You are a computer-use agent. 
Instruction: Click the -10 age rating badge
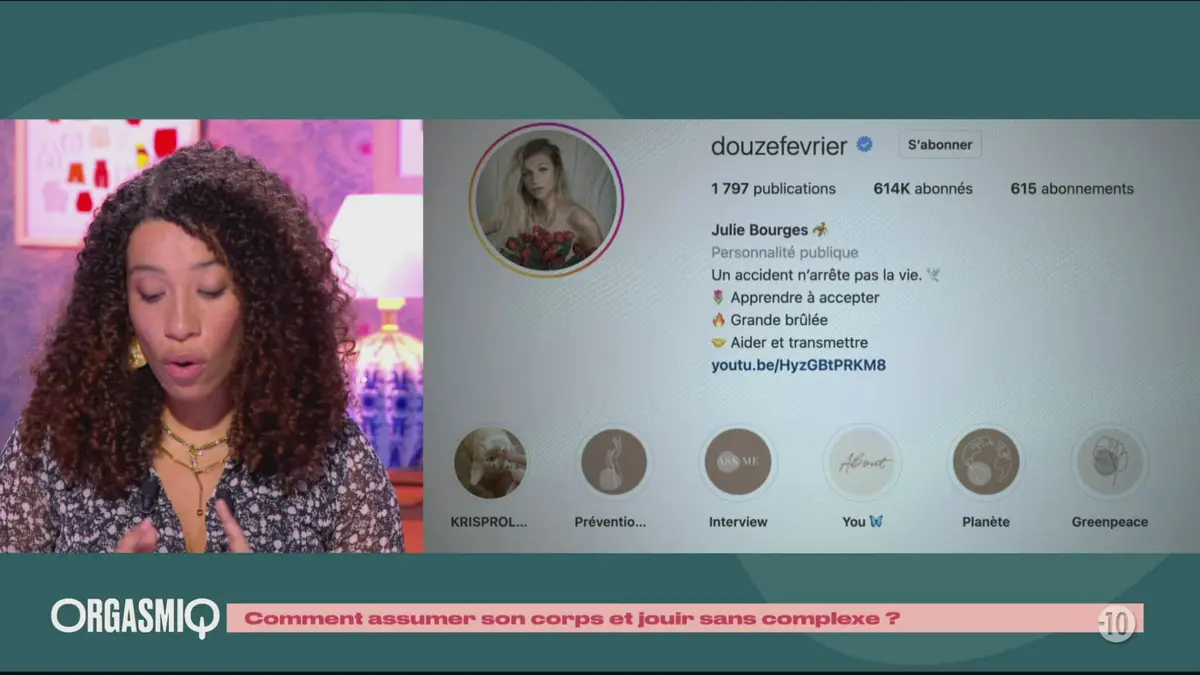1116,624
